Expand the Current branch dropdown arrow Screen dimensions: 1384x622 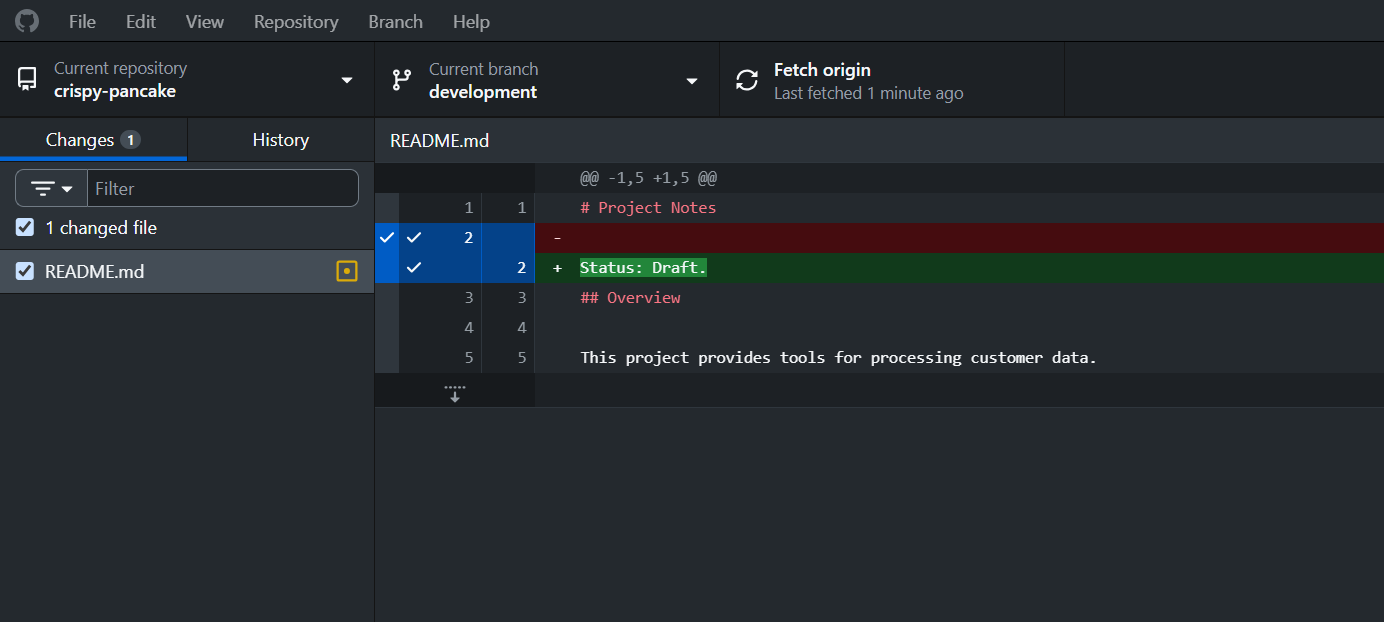pyautogui.click(x=692, y=80)
